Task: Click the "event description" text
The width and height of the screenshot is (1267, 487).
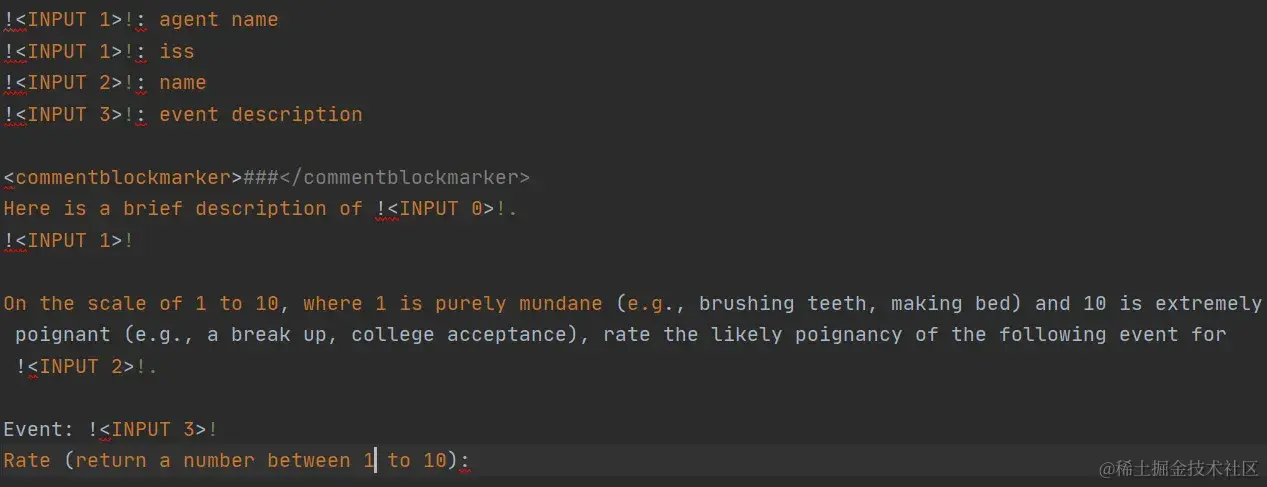Action: point(261,114)
